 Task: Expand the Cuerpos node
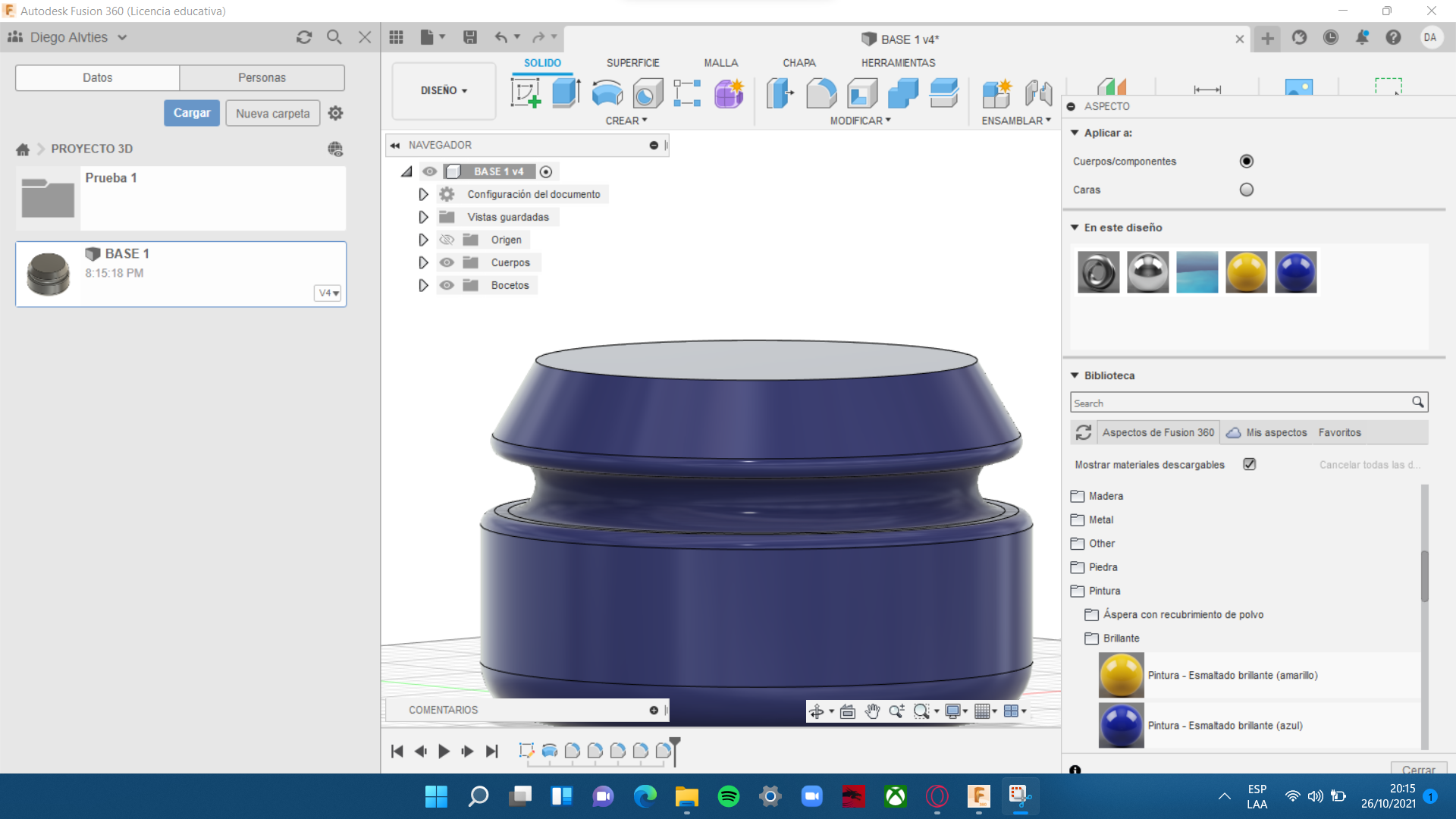(x=423, y=262)
